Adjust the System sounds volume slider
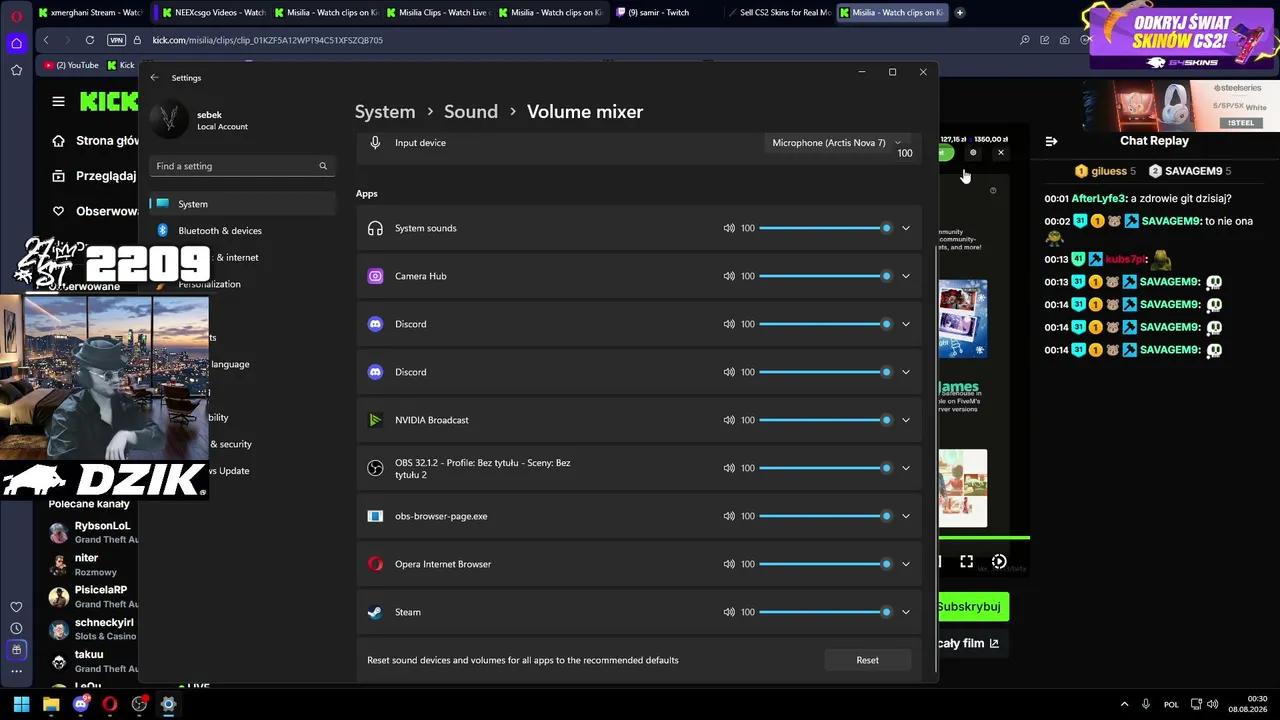Image resolution: width=1280 pixels, height=720 pixels. coord(825,228)
